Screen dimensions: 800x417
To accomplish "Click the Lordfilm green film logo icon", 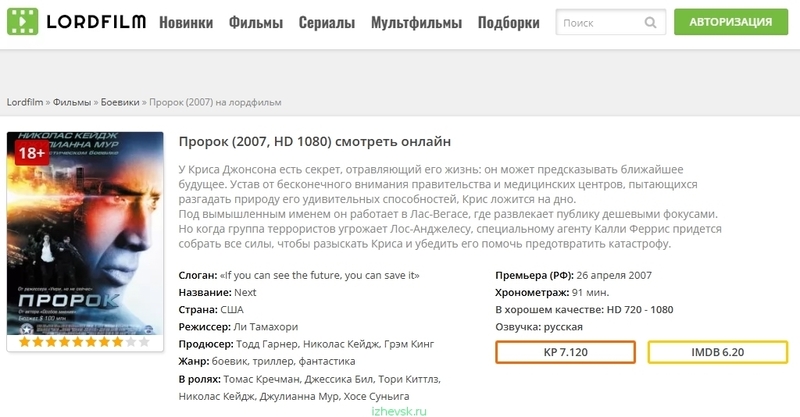I will point(22,22).
